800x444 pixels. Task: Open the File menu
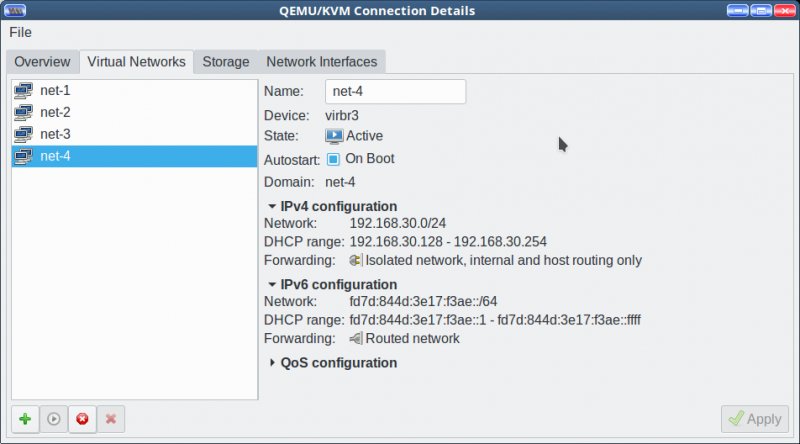20,32
